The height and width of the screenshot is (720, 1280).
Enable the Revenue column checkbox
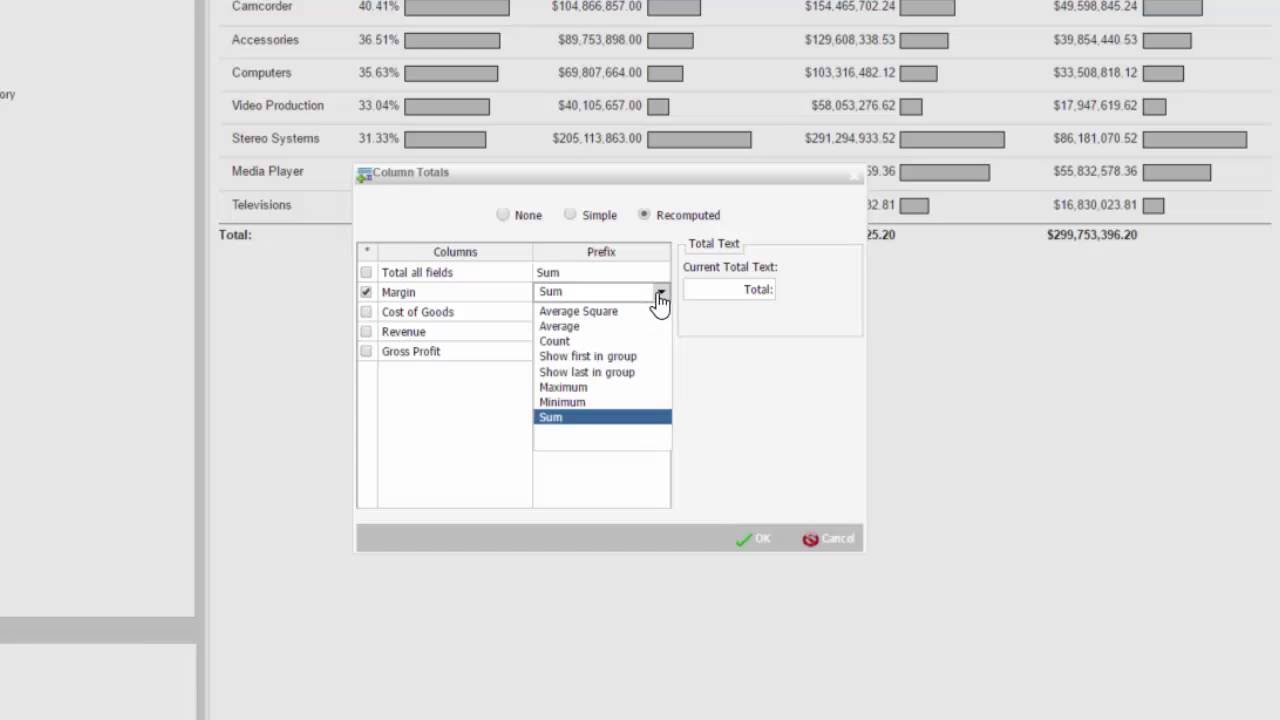click(x=366, y=332)
